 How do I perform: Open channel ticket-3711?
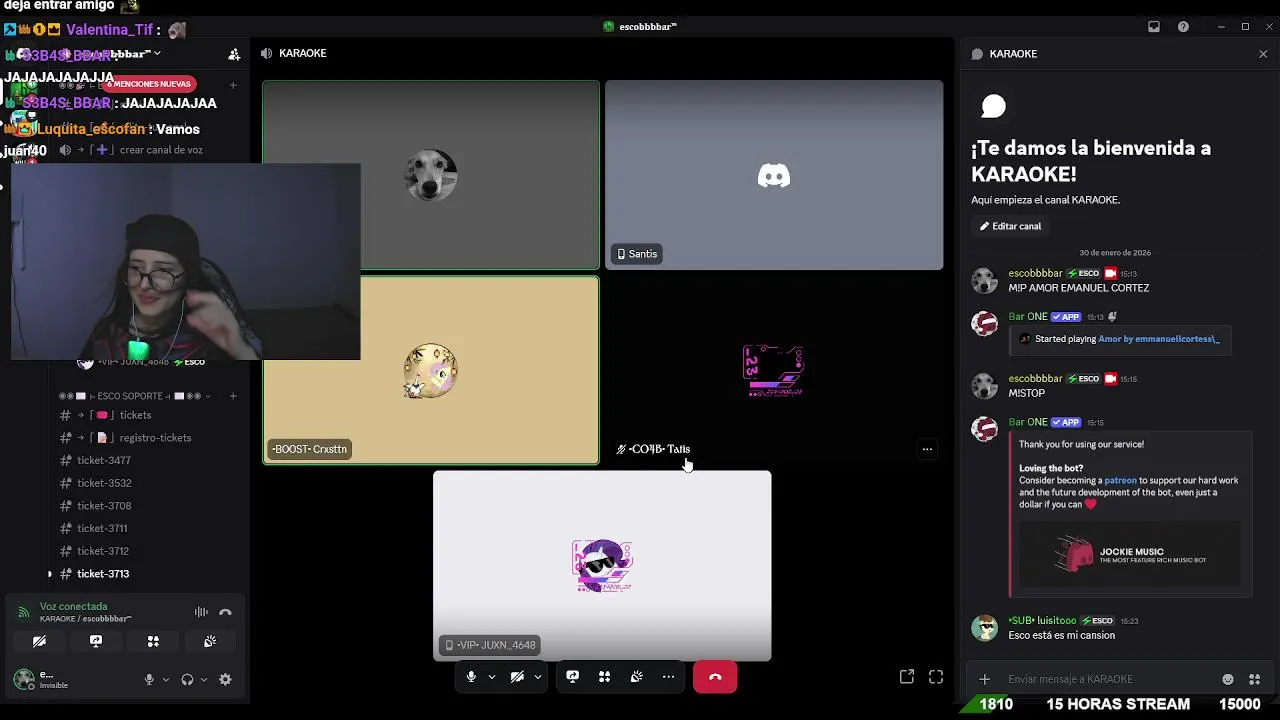[102, 528]
